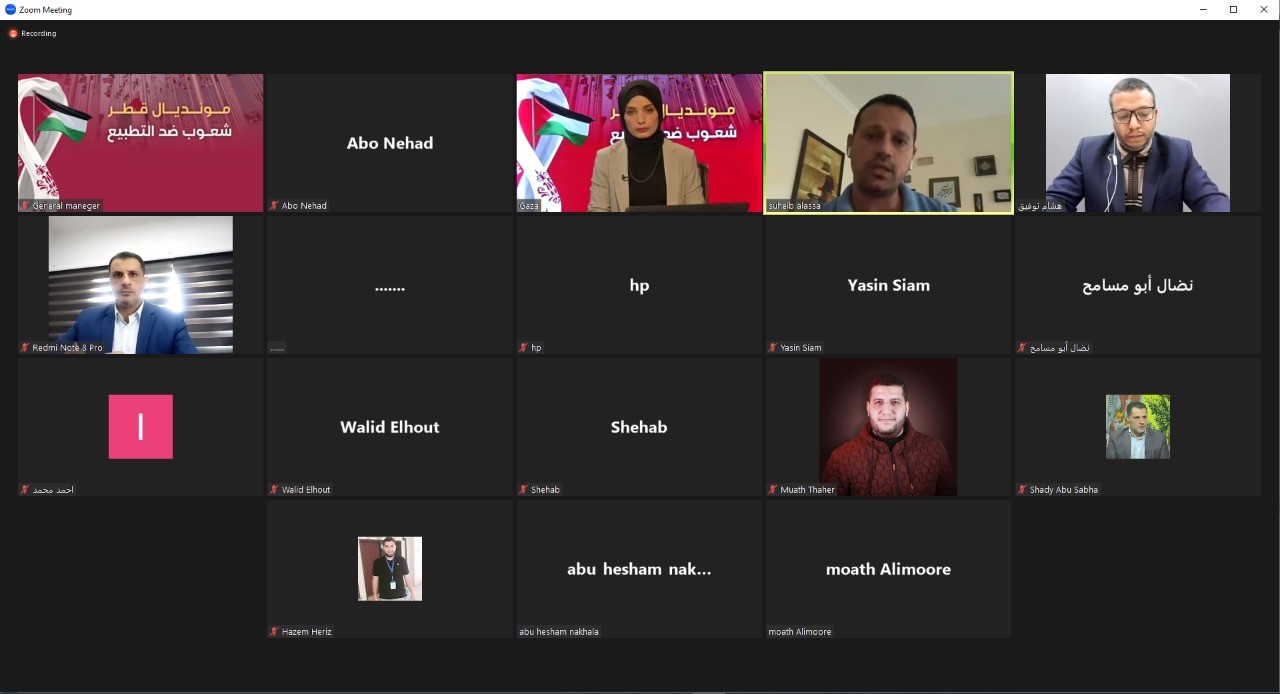
Task: Click muted mic icon beside Muath Thaher
Action: (x=773, y=490)
